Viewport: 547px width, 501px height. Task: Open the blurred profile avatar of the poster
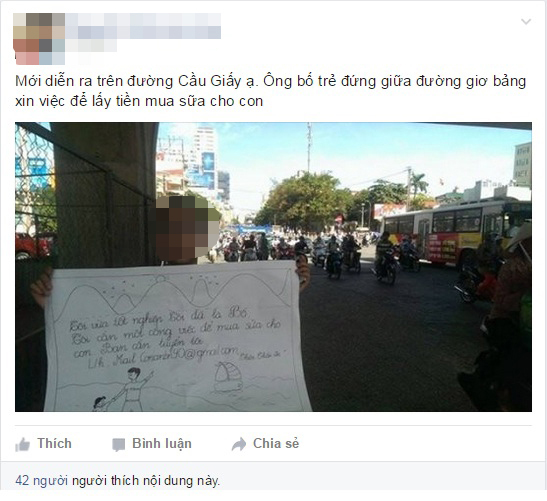click(x=39, y=39)
